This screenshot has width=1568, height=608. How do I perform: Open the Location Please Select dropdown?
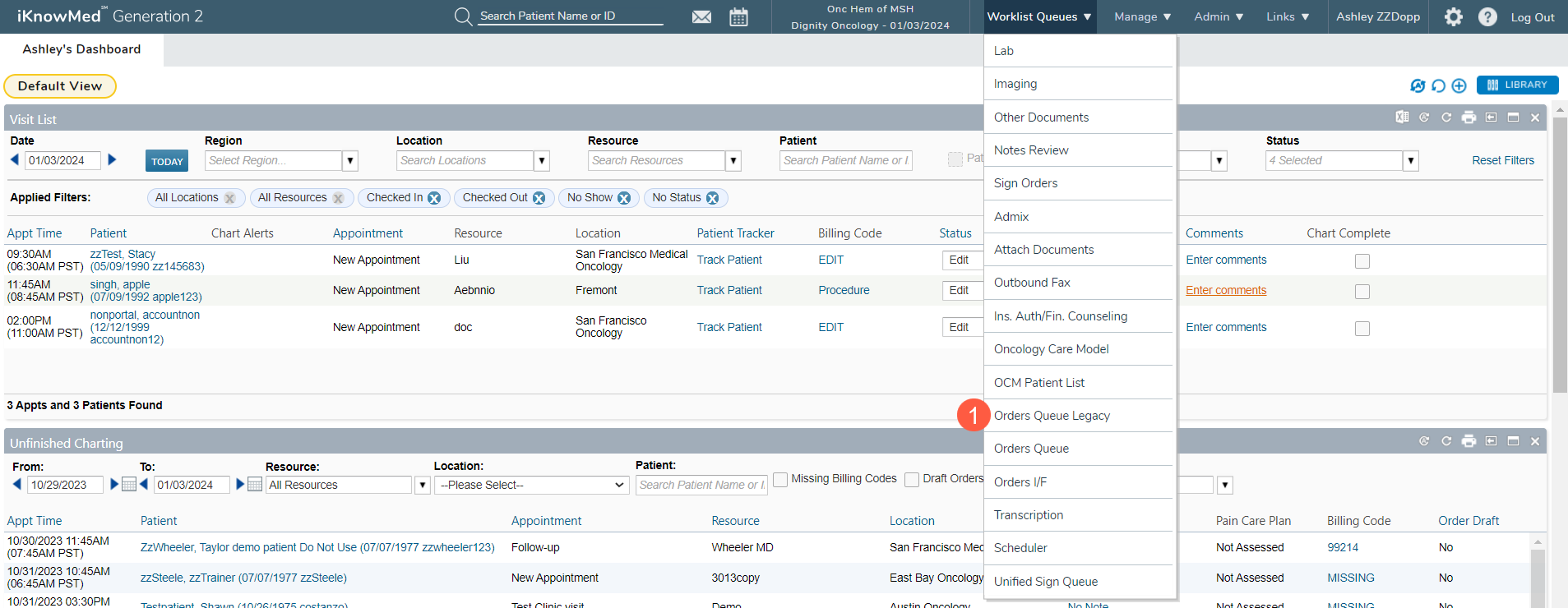[x=531, y=485]
